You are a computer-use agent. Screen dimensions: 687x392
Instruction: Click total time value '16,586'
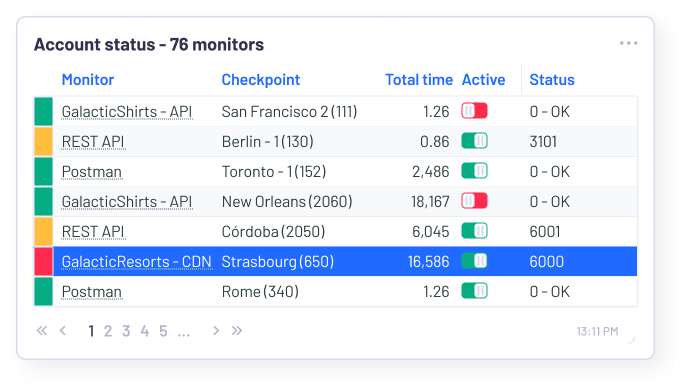click(428, 261)
